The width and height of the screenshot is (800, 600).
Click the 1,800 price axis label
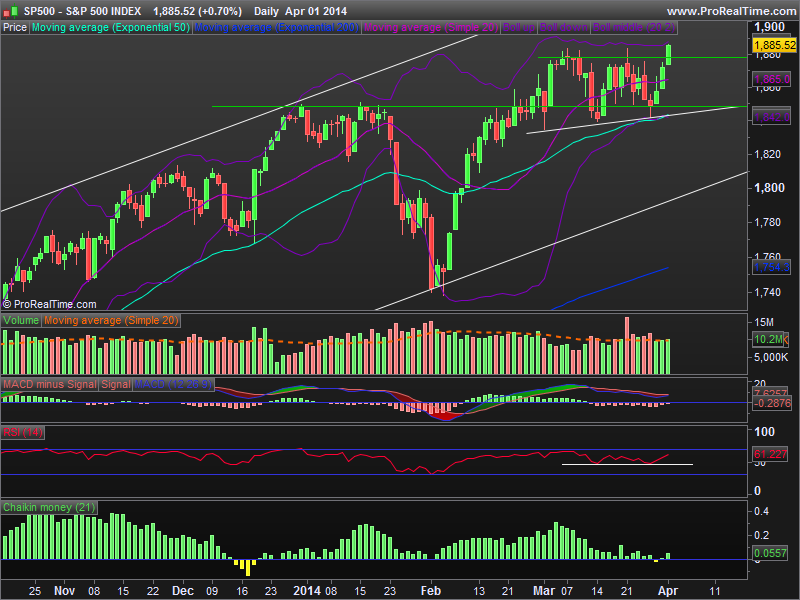pos(769,188)
